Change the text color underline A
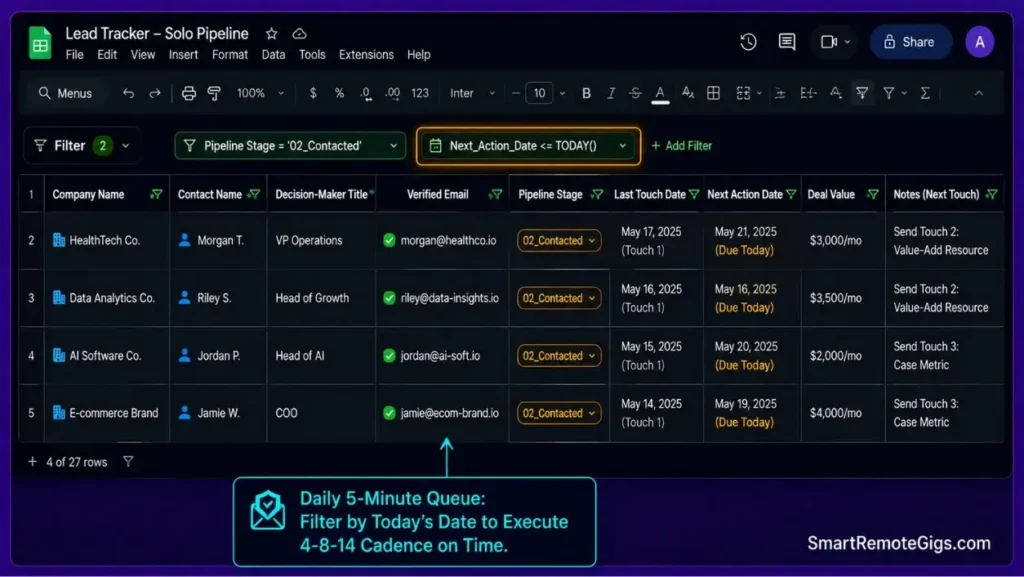This screenshot has height=577, width=1024. tap(660, 94)
